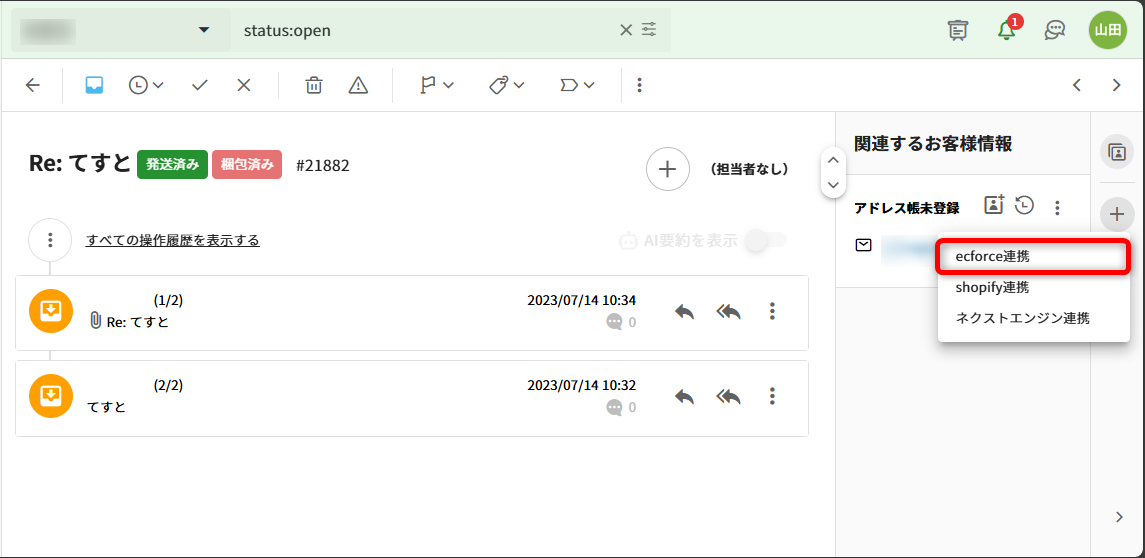Click the back arrow in toolbar
The height and width of the screenshot is (558, 1145).
point(33,85)
